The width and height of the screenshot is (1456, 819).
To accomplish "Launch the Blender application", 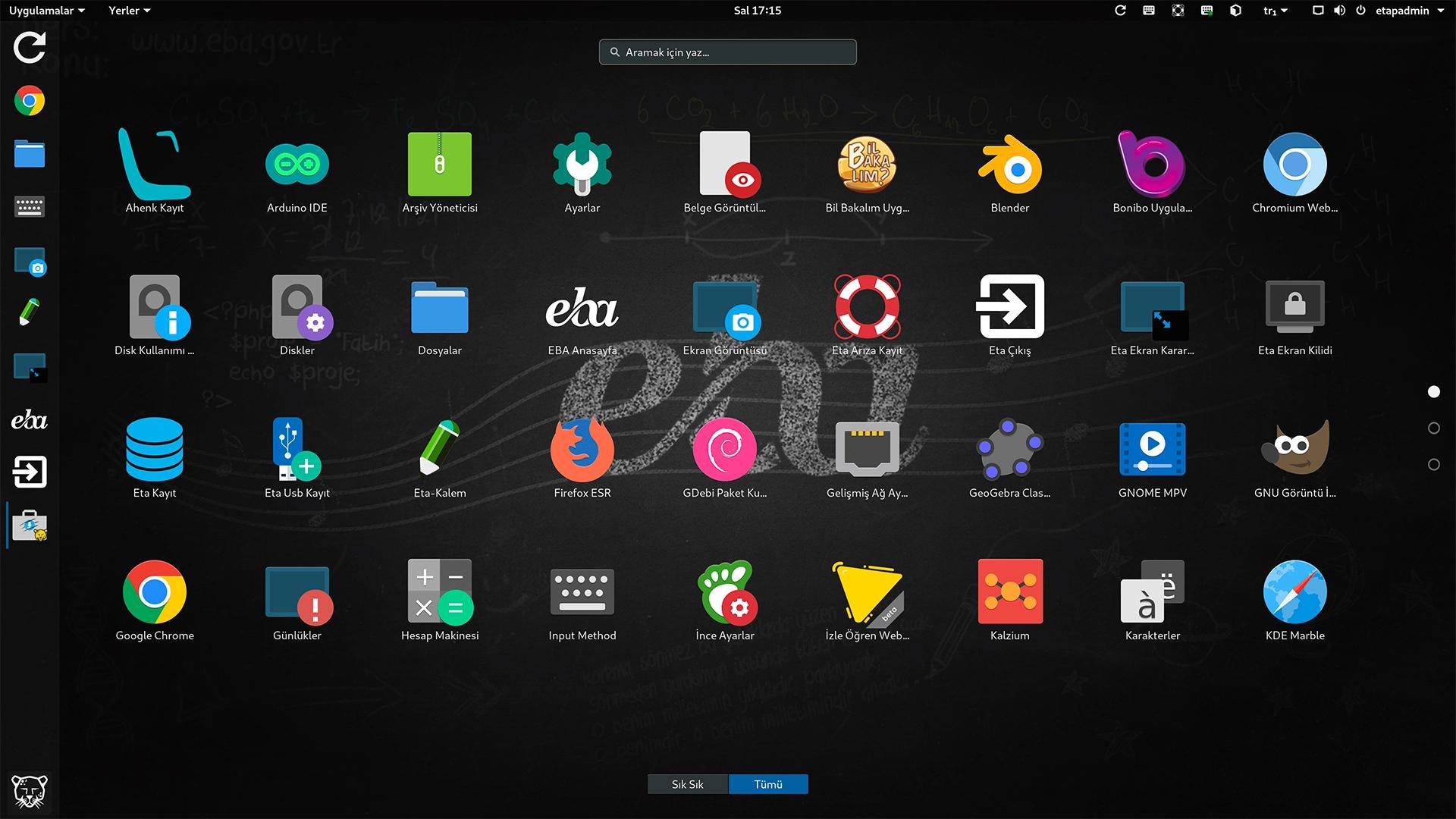I will tap(1009, 165).
